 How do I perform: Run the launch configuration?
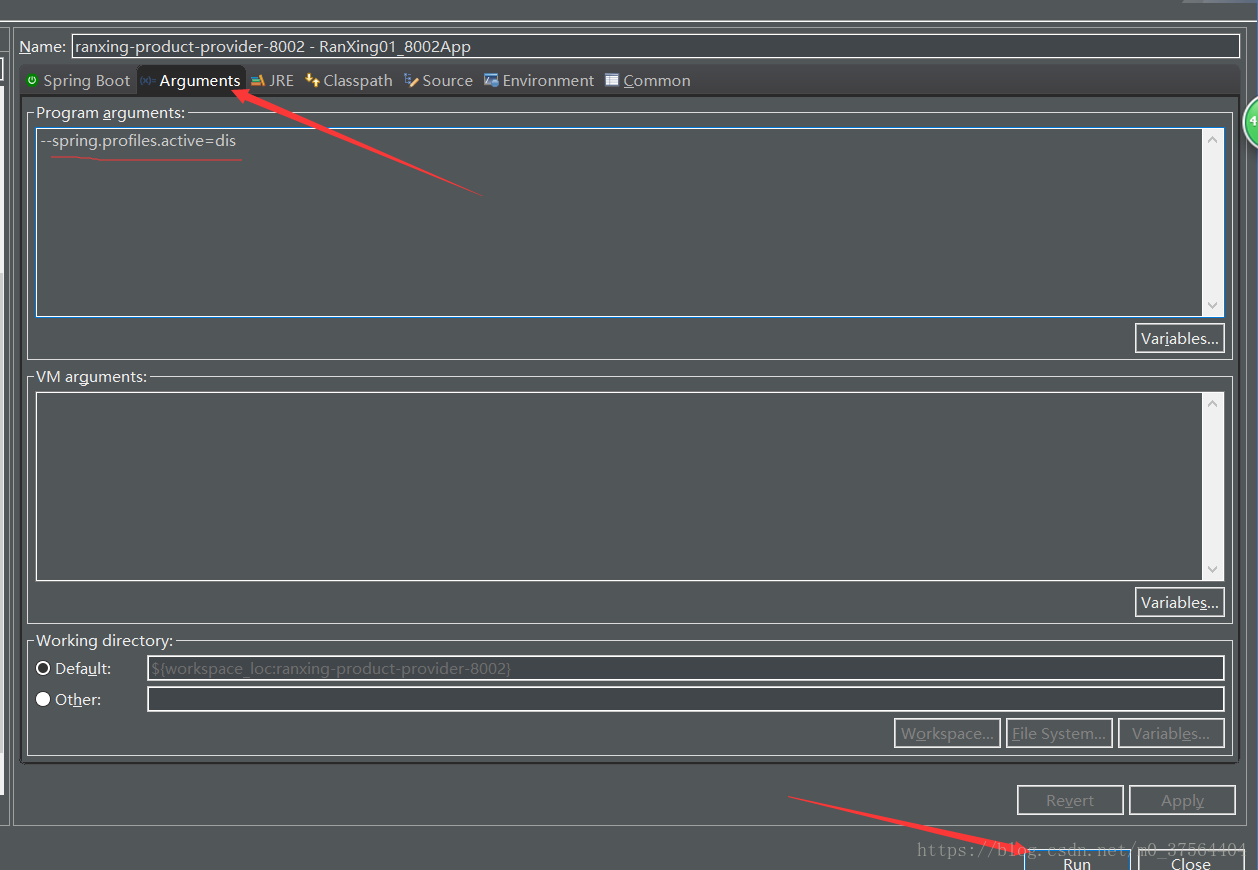click(1077, 861)
